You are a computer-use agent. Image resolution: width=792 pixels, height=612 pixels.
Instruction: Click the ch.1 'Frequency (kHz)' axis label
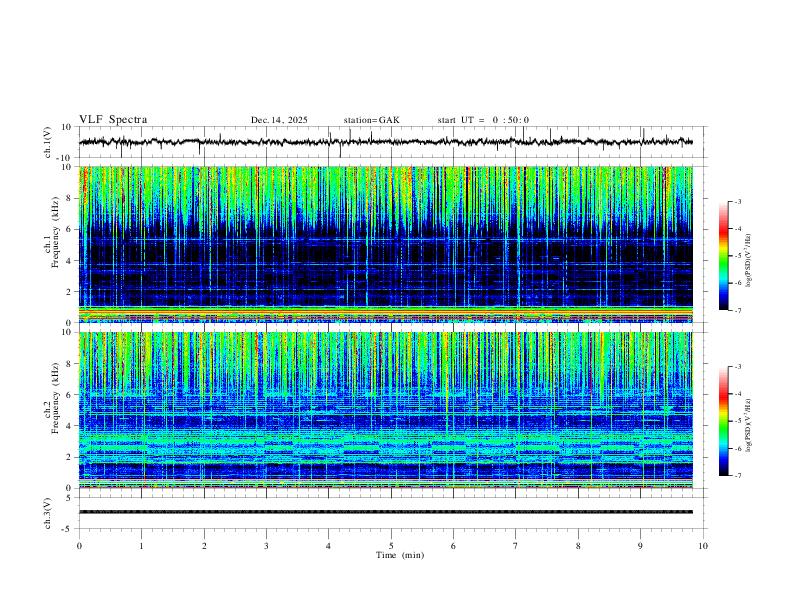click(55, 233)
